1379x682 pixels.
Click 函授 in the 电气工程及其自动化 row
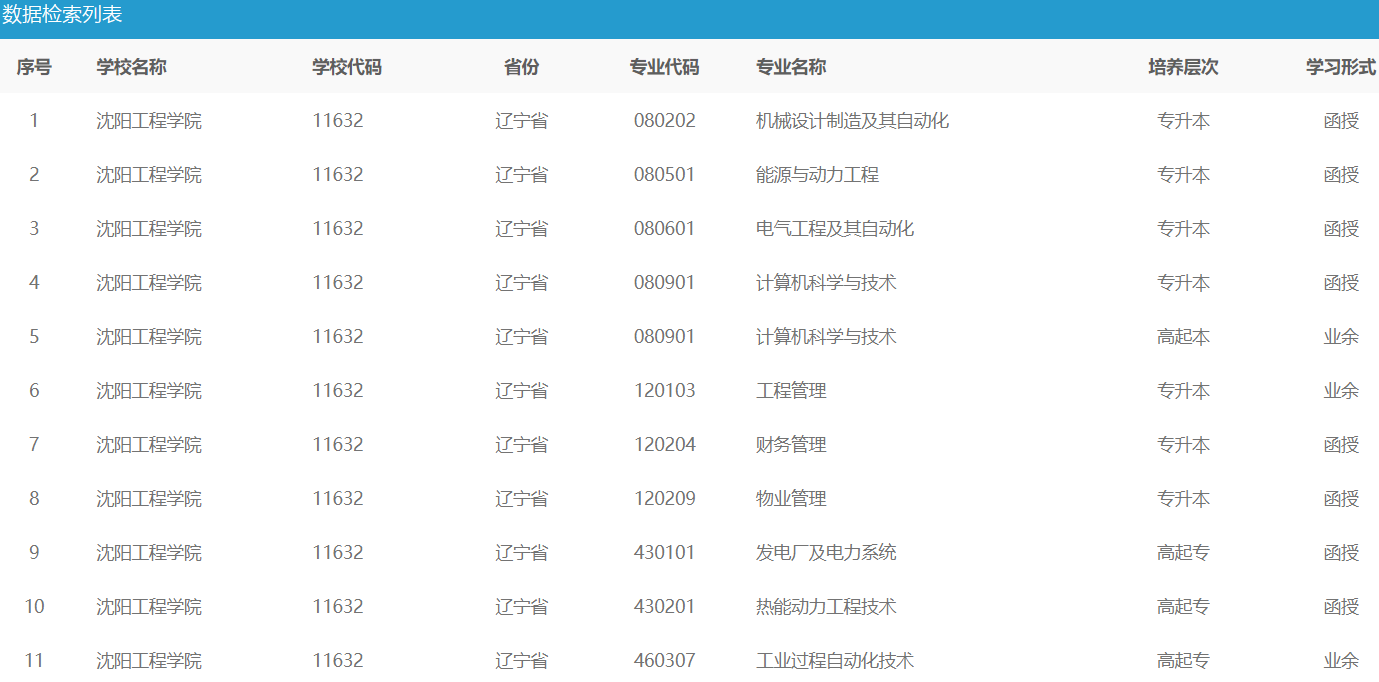(1342, 229)
